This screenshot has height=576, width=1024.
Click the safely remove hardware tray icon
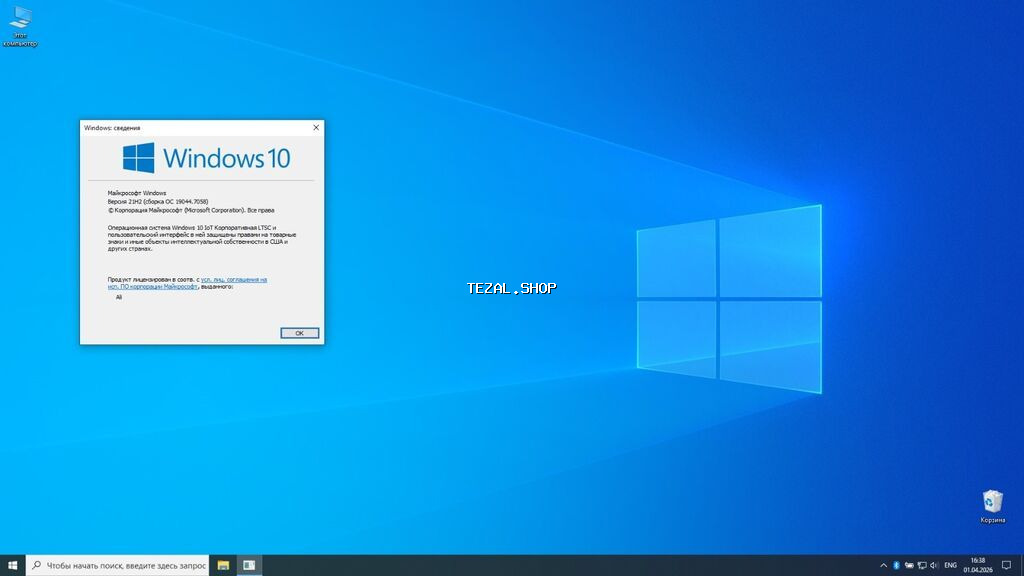tap(909, 565)
